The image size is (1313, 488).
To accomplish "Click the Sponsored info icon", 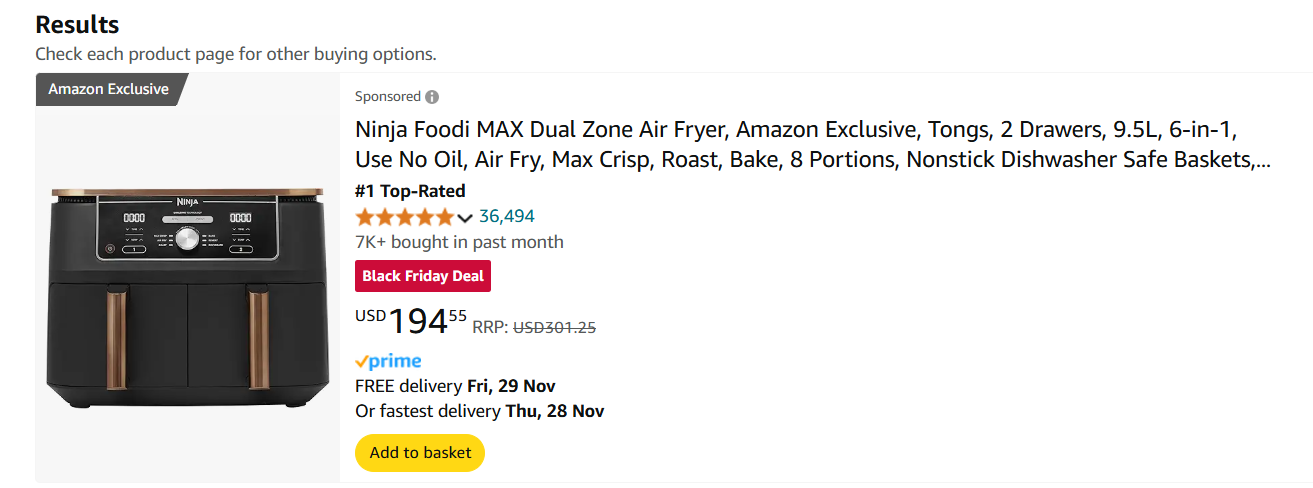I will [x=432, y=97].
